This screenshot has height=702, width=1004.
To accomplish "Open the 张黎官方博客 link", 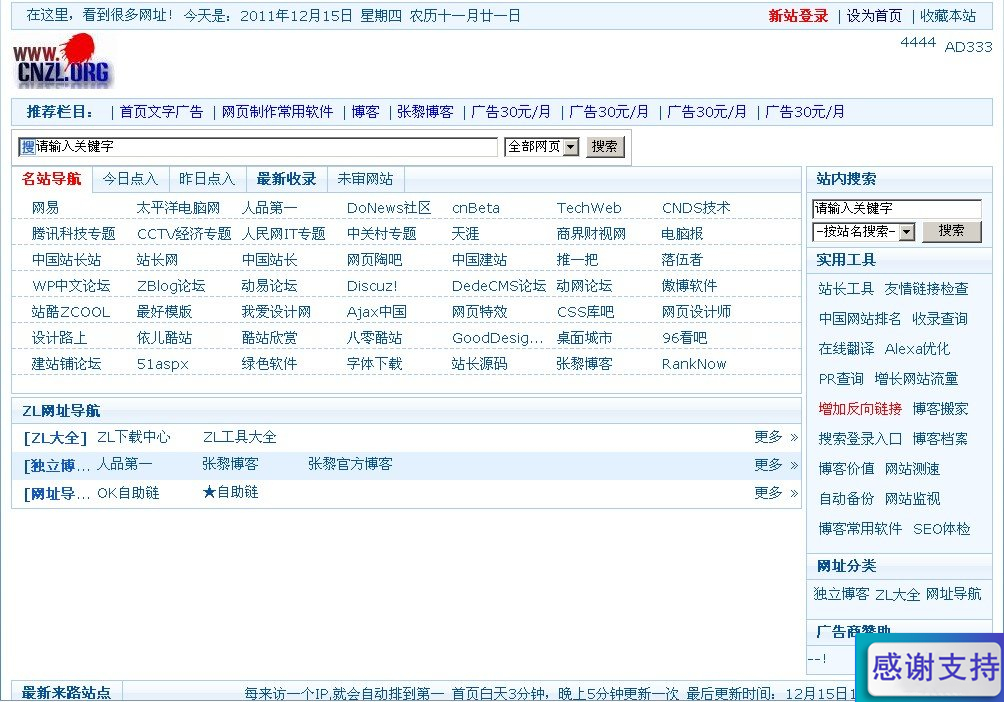I will (350, 464).
